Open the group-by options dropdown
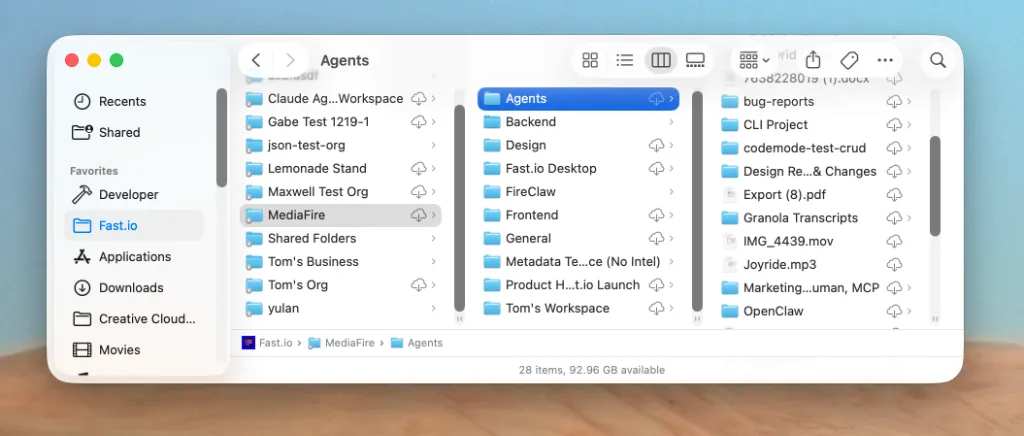 [754, 60]
